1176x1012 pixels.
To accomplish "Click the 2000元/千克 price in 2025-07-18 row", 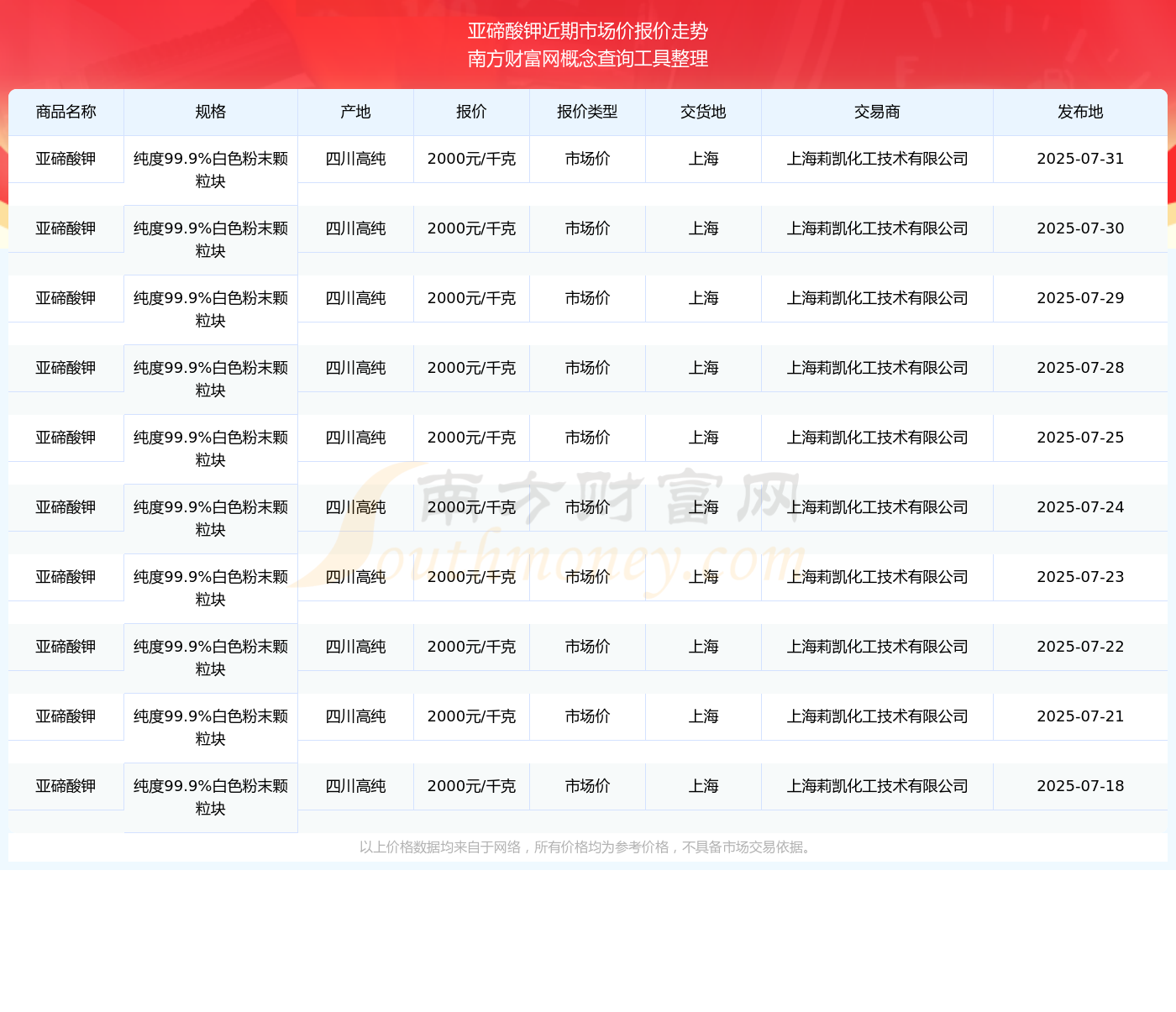I will pos(472,786).
